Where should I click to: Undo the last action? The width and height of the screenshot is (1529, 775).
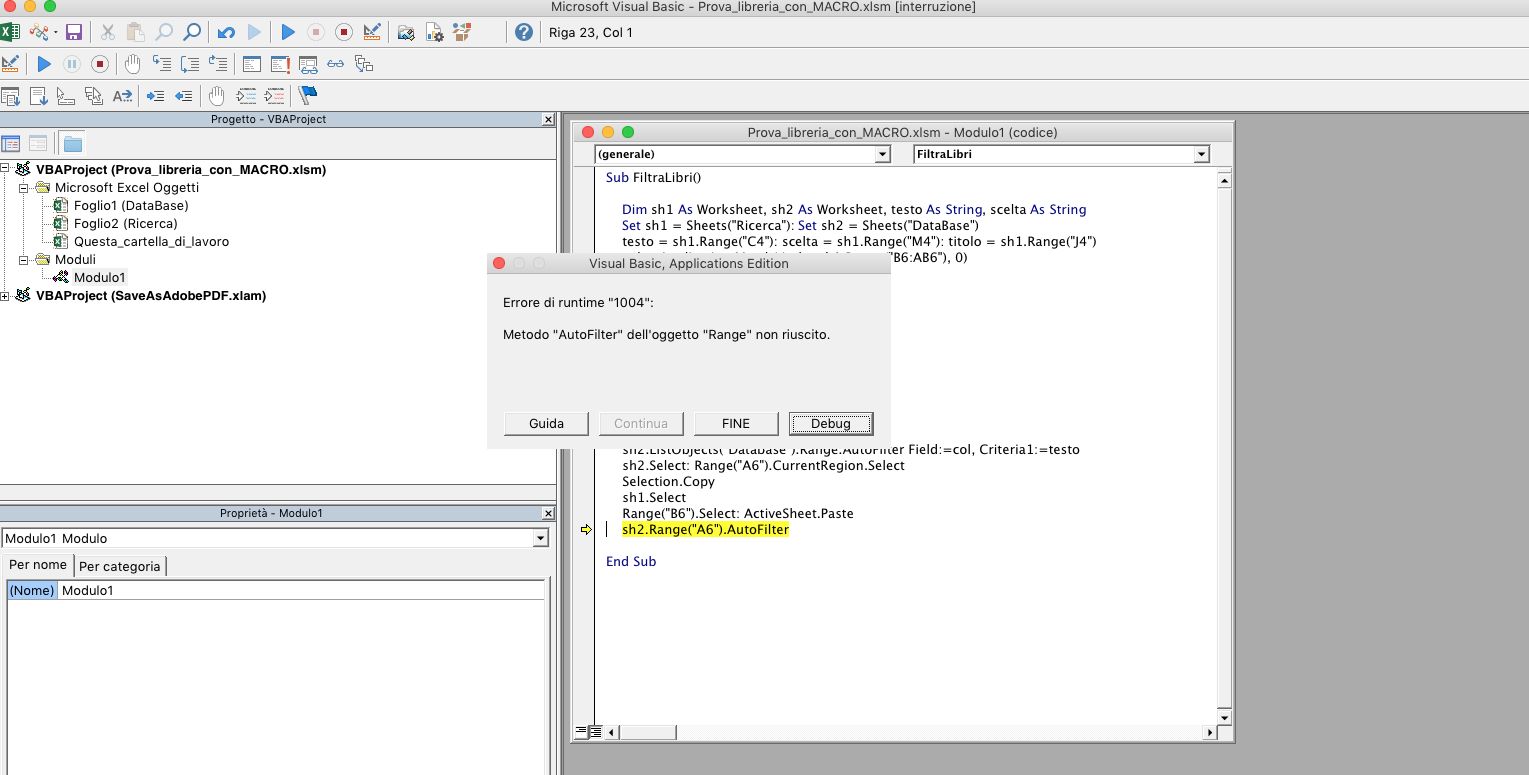pyautogui.click(x=226, y=32)
